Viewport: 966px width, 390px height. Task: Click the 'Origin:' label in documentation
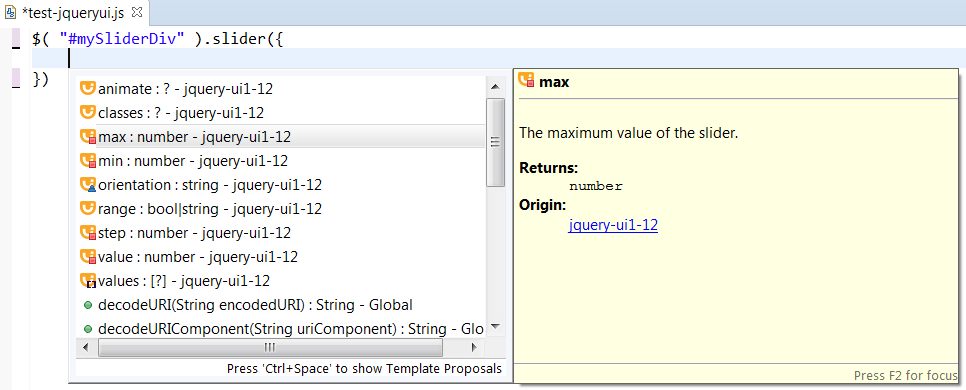click(543, 205)
